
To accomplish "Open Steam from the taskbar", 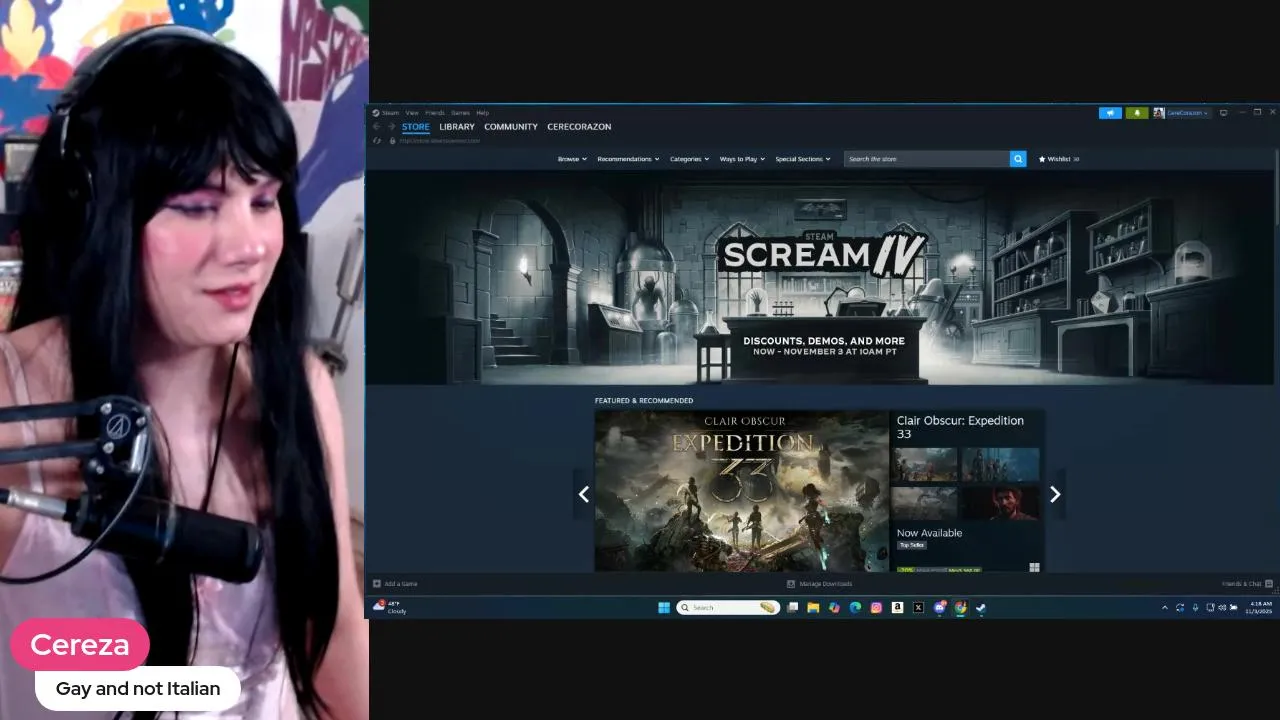I will click(x=981, y=607).
